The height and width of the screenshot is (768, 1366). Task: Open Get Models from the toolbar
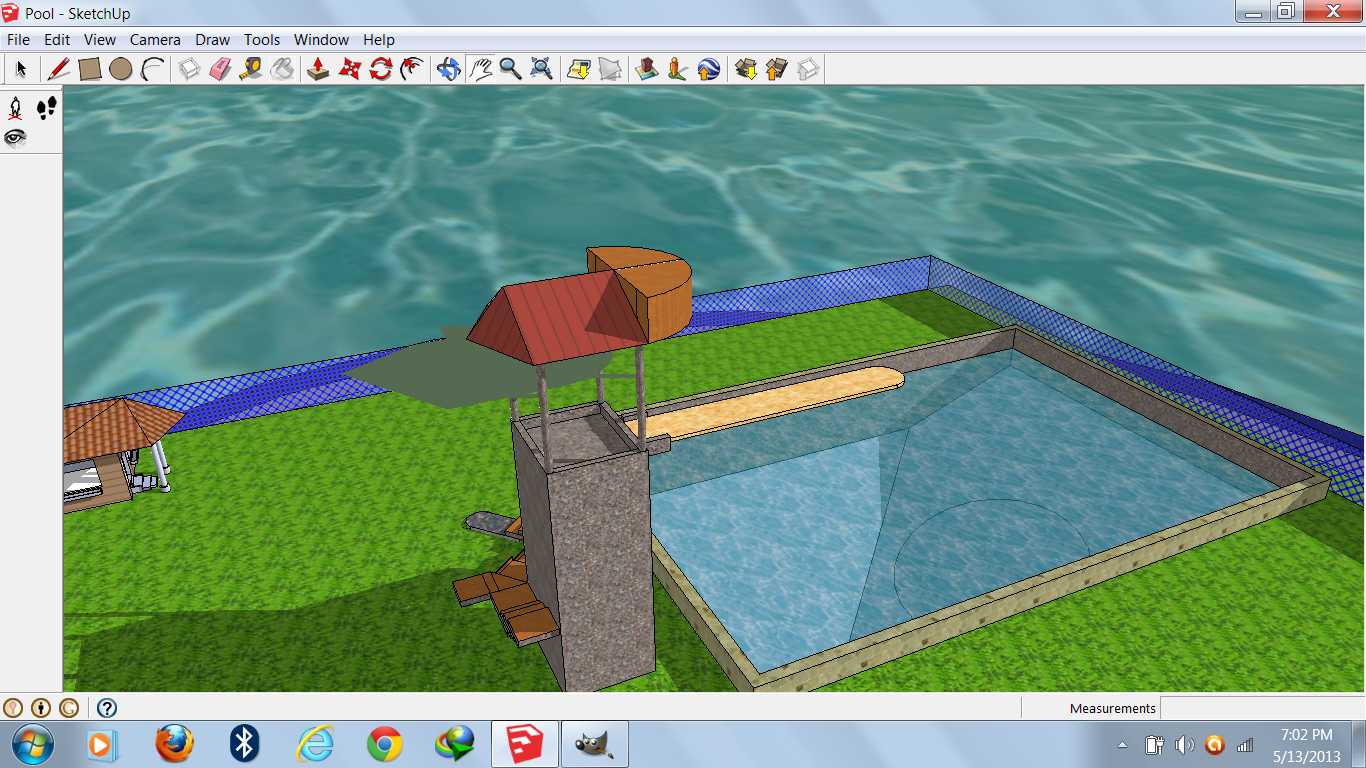point(746,69)
